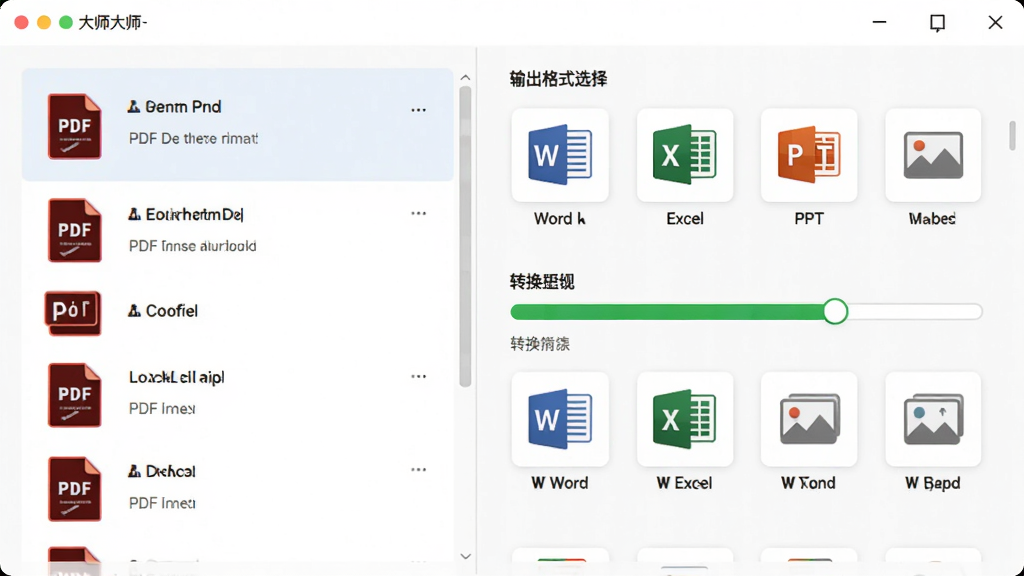The width and height of the screenshot is (1024, 576).
Task: Click the lock icon before EoucherimDe
Action: pyautogui.click(x=134, y=214)
